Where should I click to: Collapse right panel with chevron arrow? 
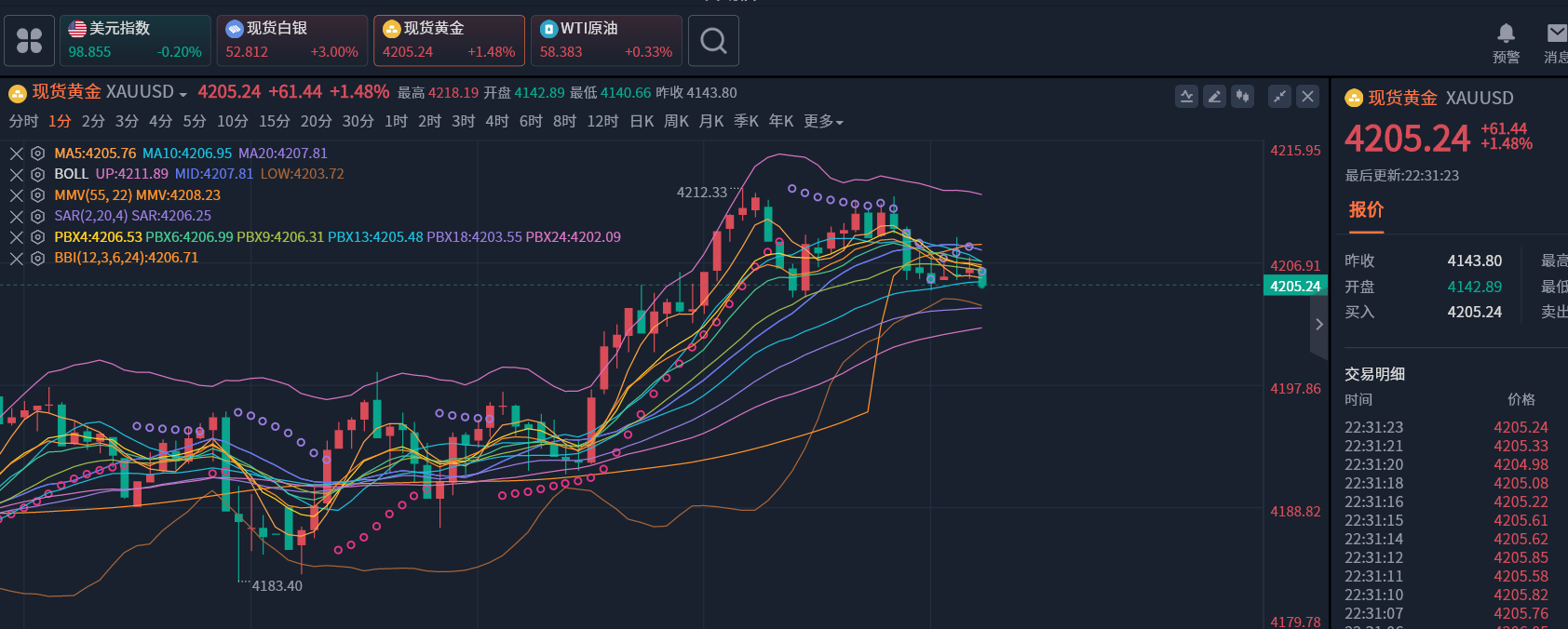click(x=1318, y=324)
